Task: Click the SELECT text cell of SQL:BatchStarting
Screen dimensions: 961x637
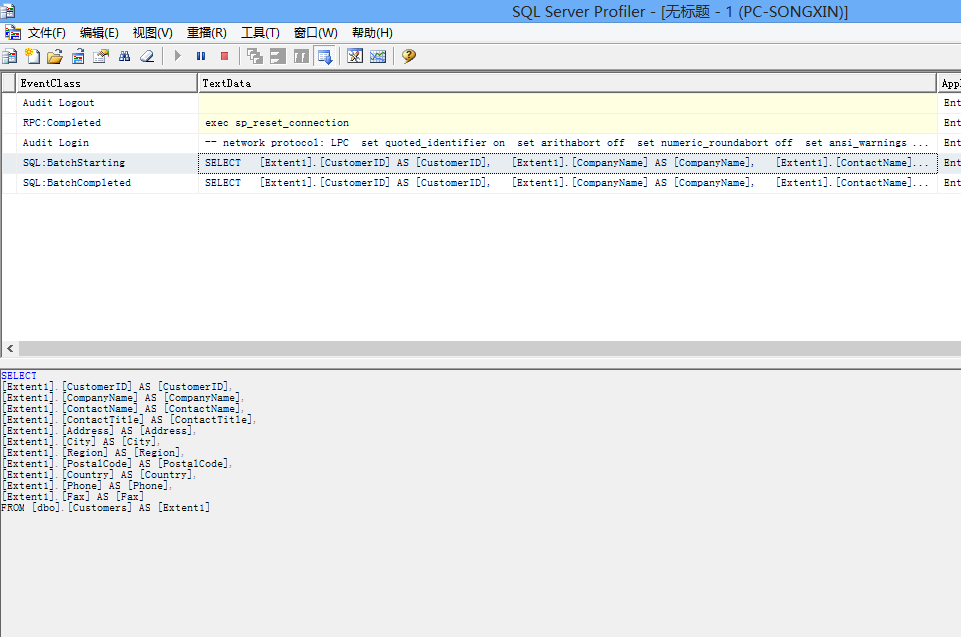Action: 568,162
